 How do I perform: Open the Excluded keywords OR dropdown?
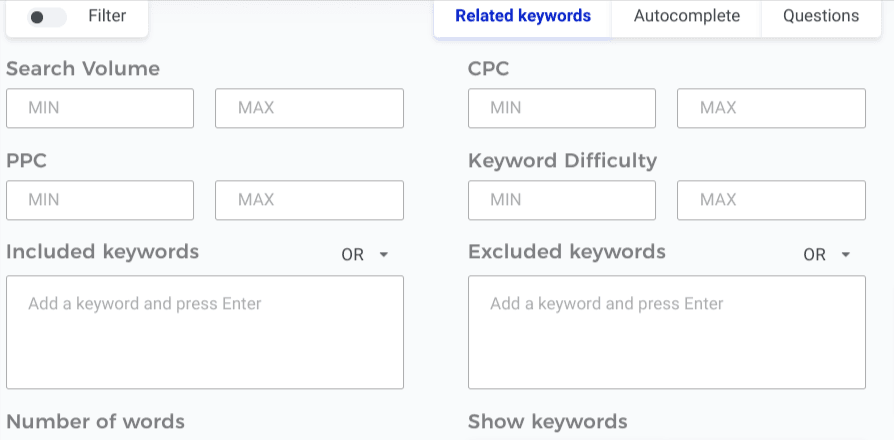pos(827,255)
